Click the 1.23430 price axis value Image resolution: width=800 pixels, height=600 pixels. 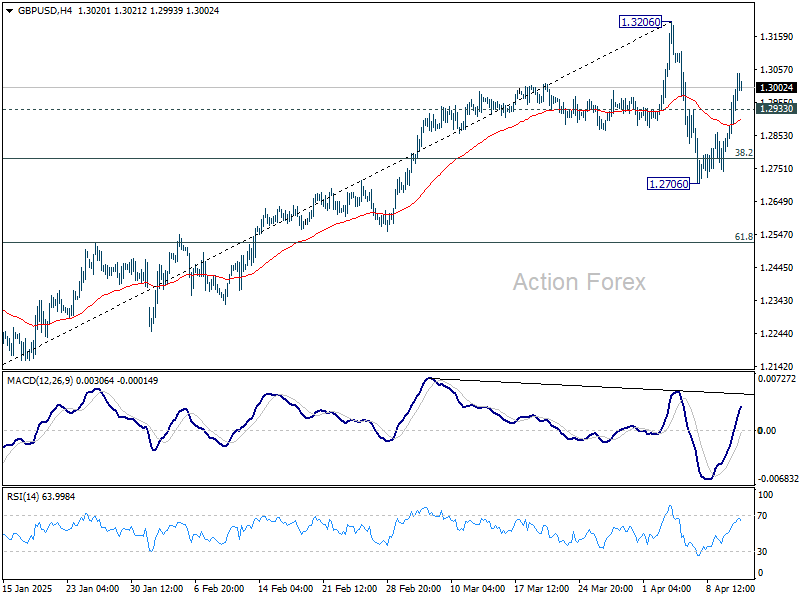(777, 301)
